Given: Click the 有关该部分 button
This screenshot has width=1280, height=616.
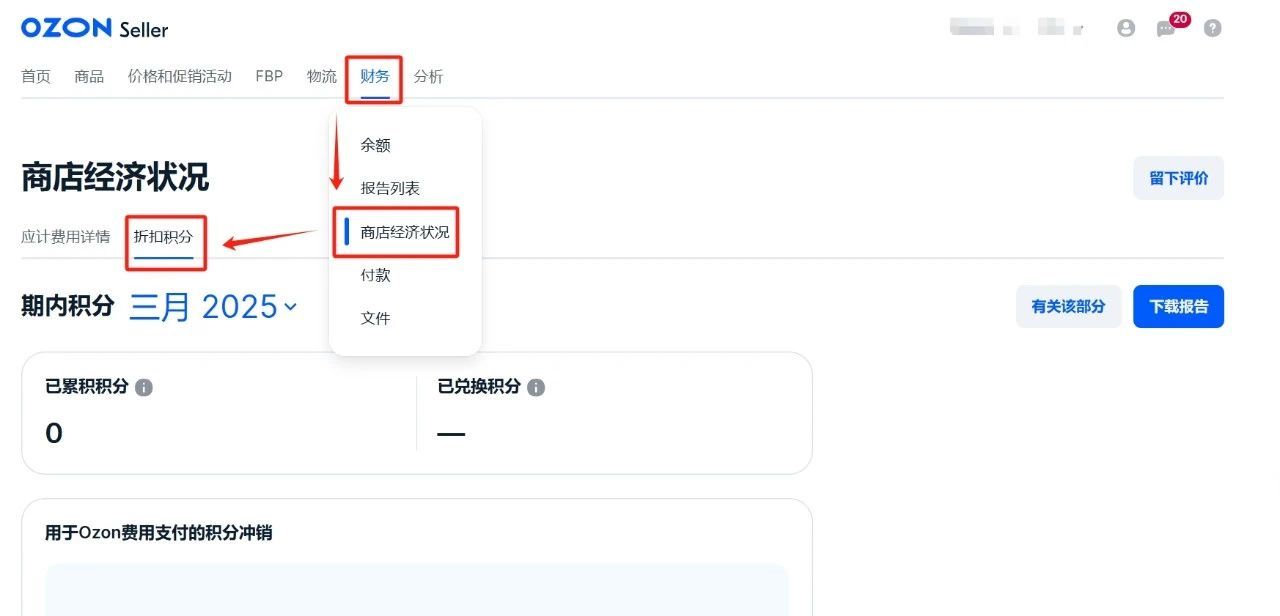Looking at the screenshot, I should click(1069, 307).
